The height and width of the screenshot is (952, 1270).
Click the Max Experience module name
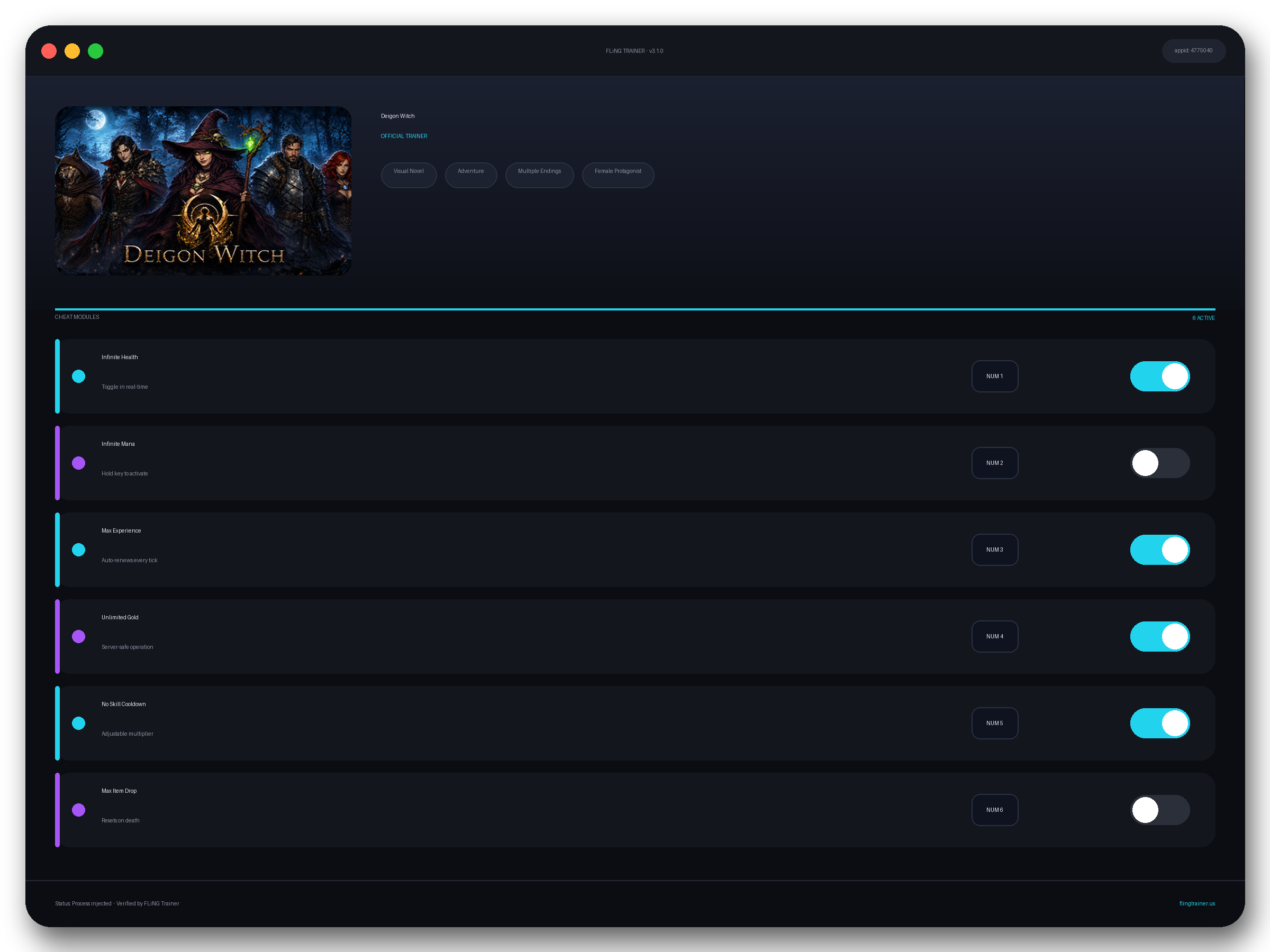pos(121,530)
